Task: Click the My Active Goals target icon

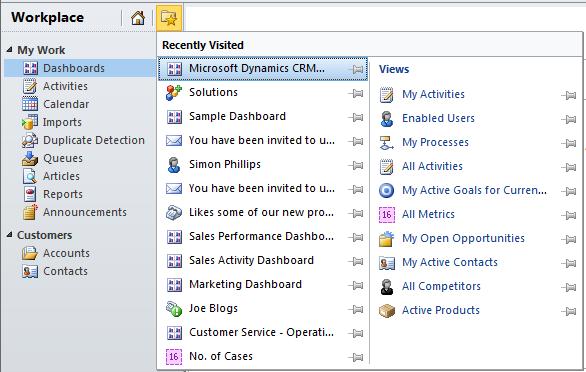Action: 386,190
